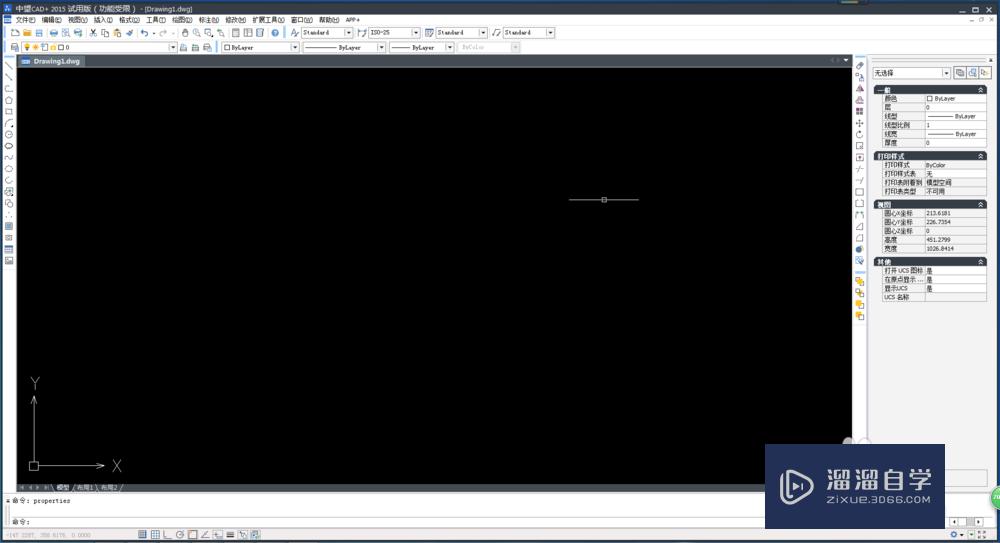Collapse the 视图 section in properties

pos(981,205)
